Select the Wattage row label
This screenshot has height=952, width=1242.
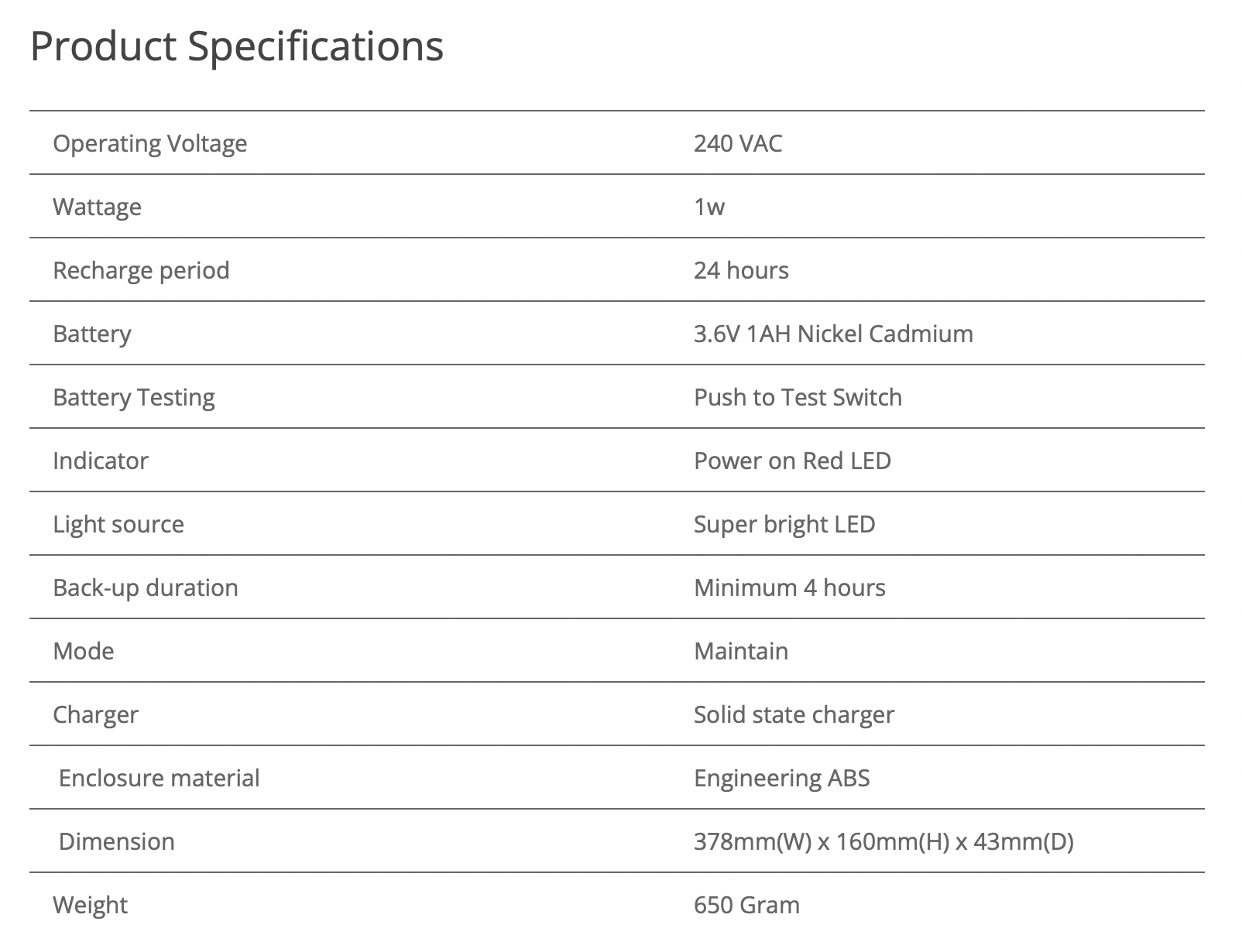pos(97,207)
